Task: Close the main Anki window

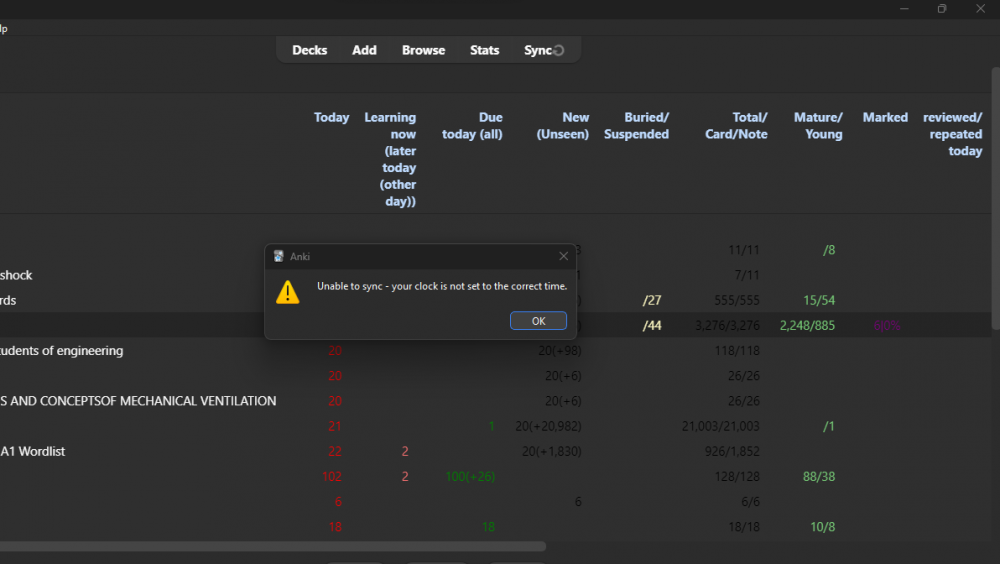Action: click(x=979, y=9)
